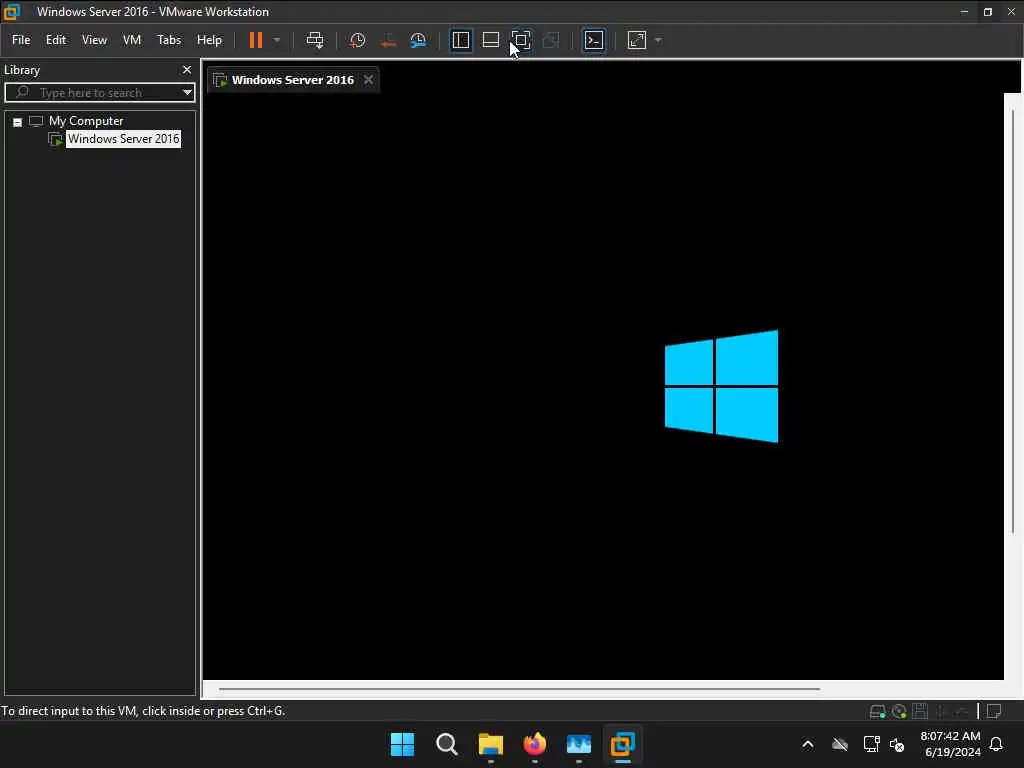The height and width of the screenshot is (768, 1024).
Task: Show hidden system tray icons
Action: 808,744
